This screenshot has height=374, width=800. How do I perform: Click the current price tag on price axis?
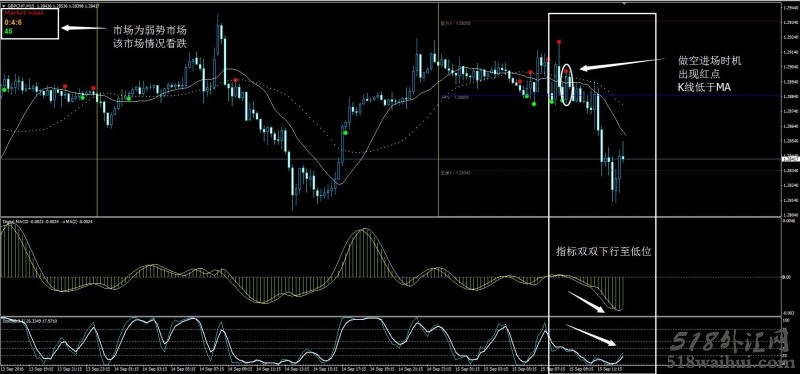791,159
